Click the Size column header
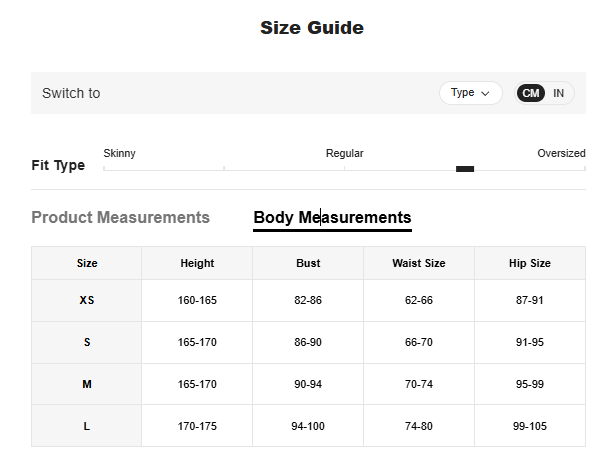 click(x=87, y=263)
